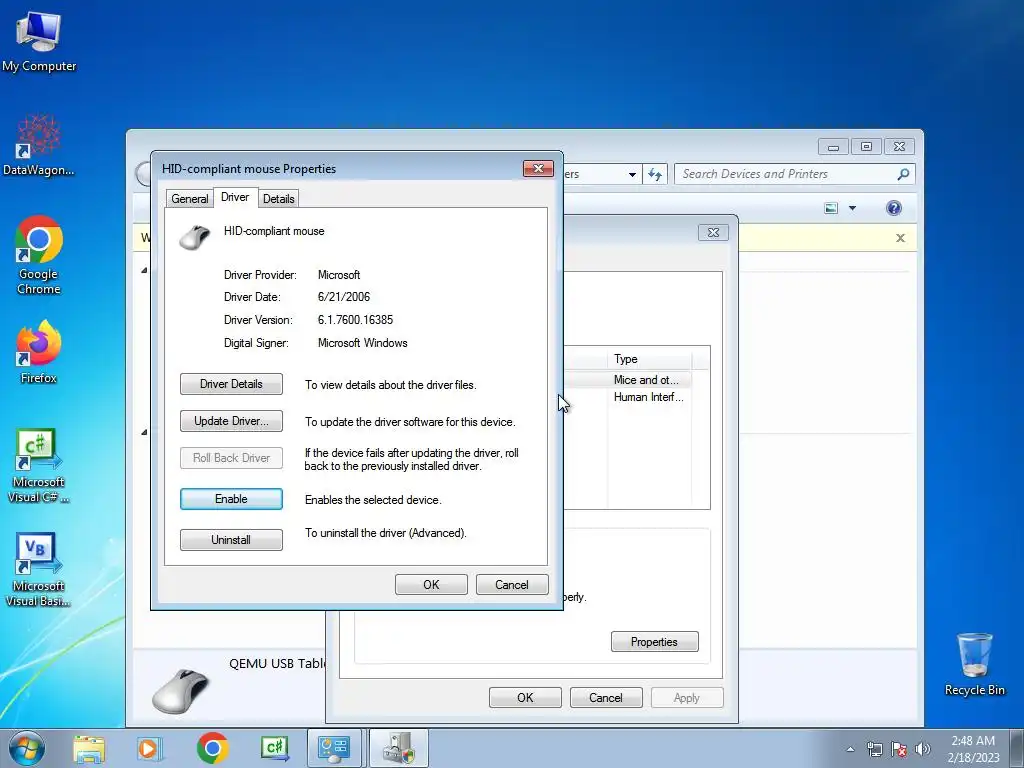Launch Firefox from the desktop
The image size is (1024, 768).
[x=39, y=351]
